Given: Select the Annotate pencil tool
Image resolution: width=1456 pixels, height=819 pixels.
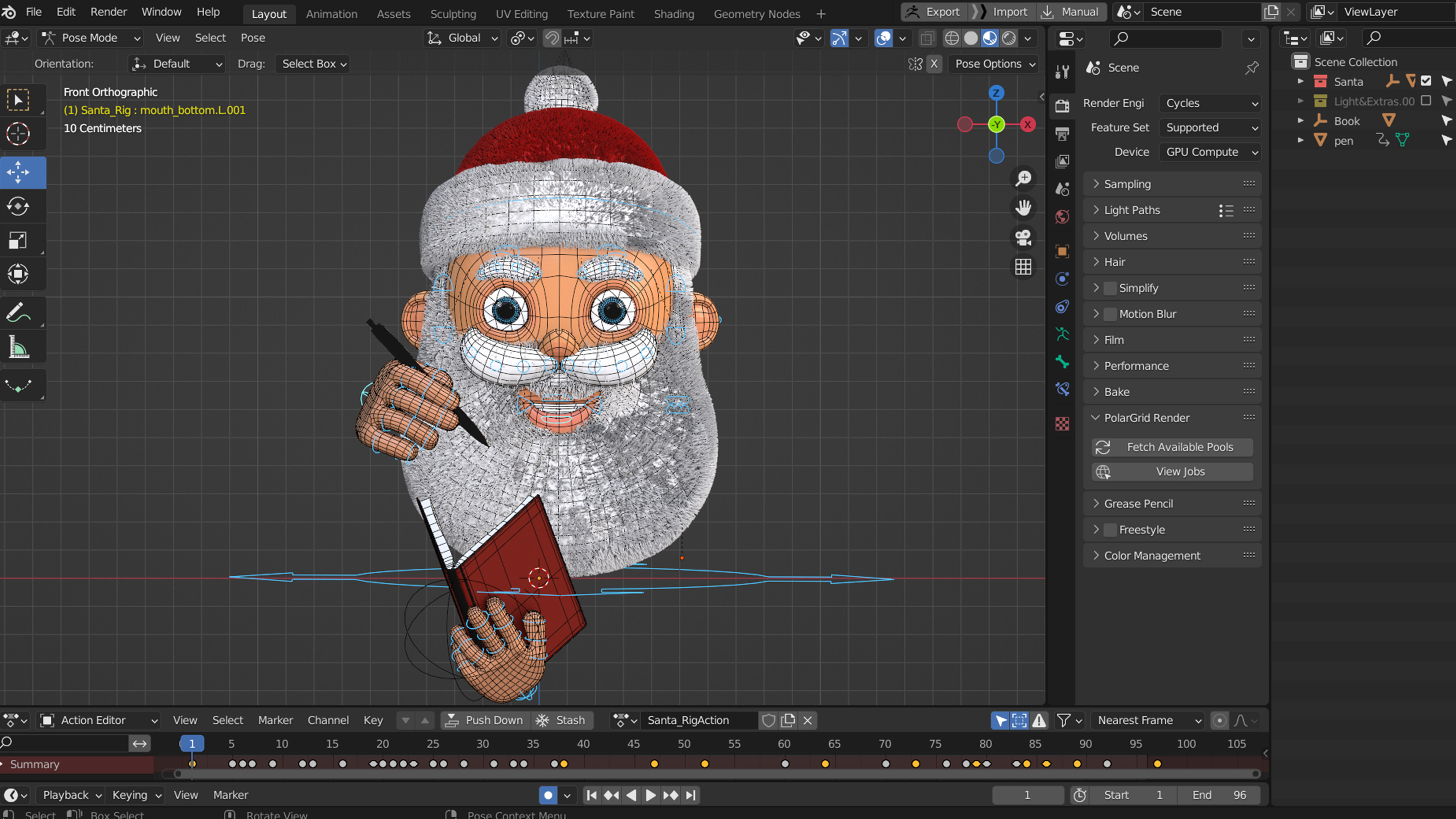Looking at the screenshot, I should point(18,313).
